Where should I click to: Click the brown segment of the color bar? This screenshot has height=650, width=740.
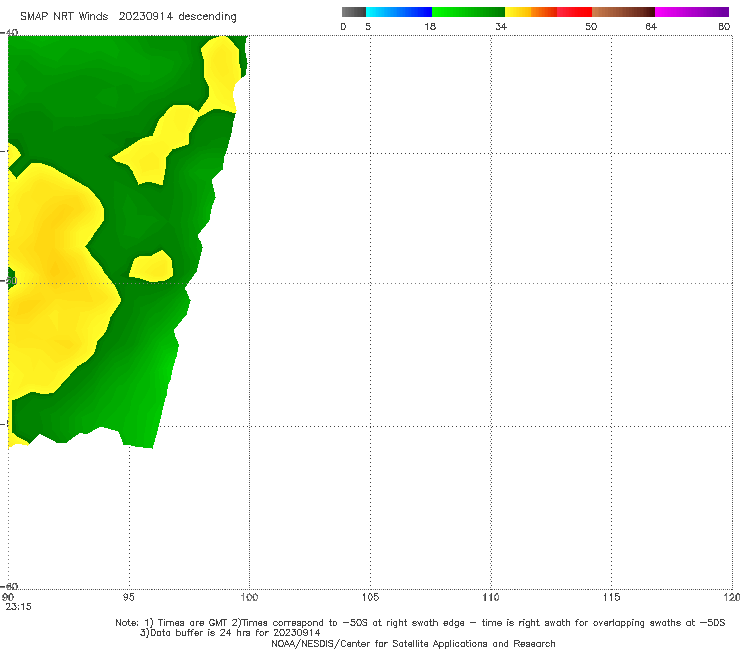pos(623,12)
